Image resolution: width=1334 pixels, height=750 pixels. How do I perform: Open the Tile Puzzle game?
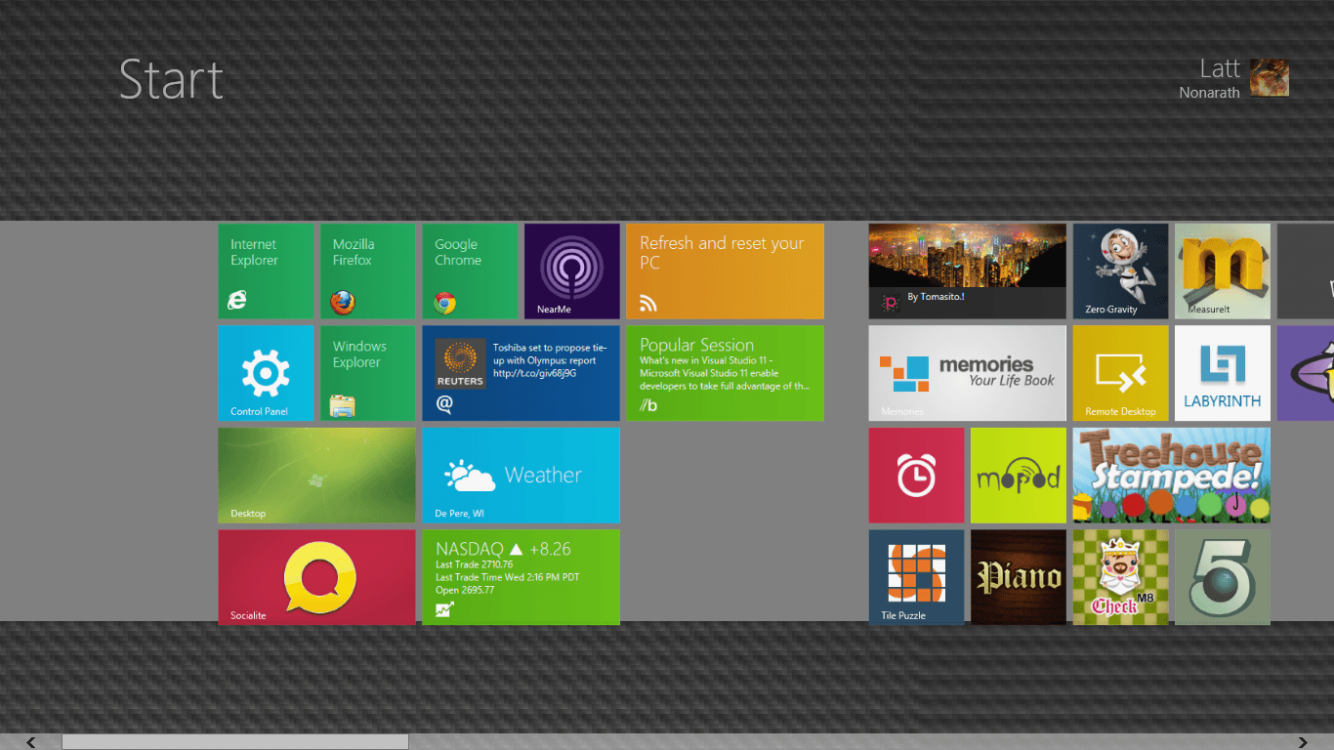point(916,577)
